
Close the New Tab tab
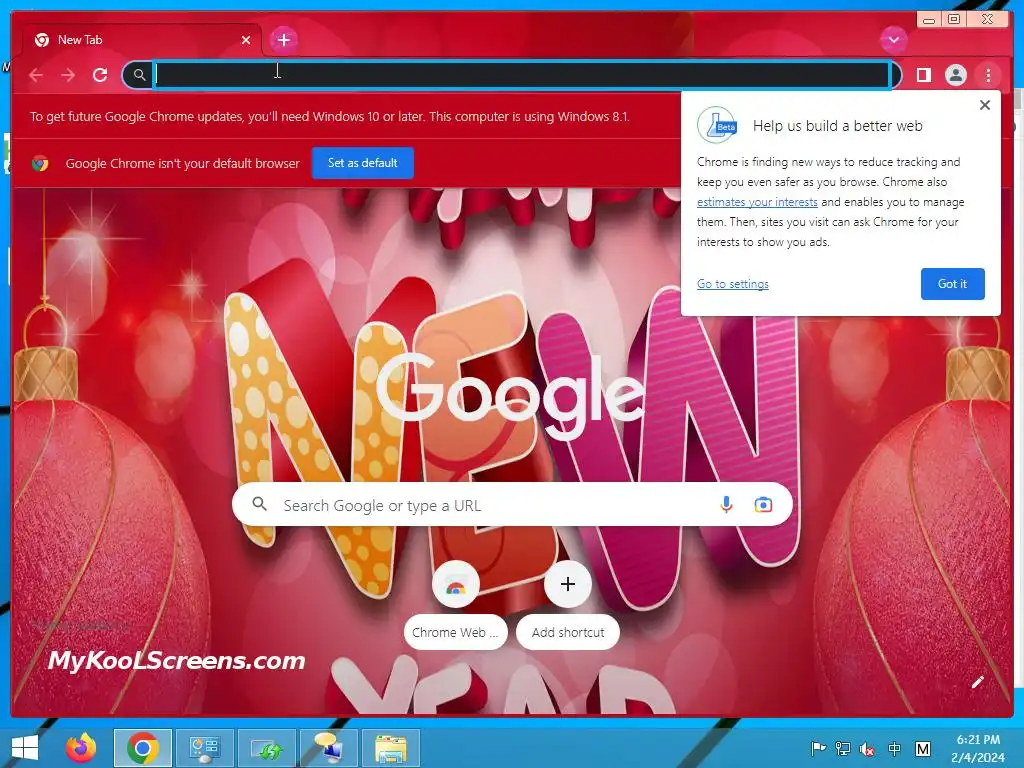point(246,40)
